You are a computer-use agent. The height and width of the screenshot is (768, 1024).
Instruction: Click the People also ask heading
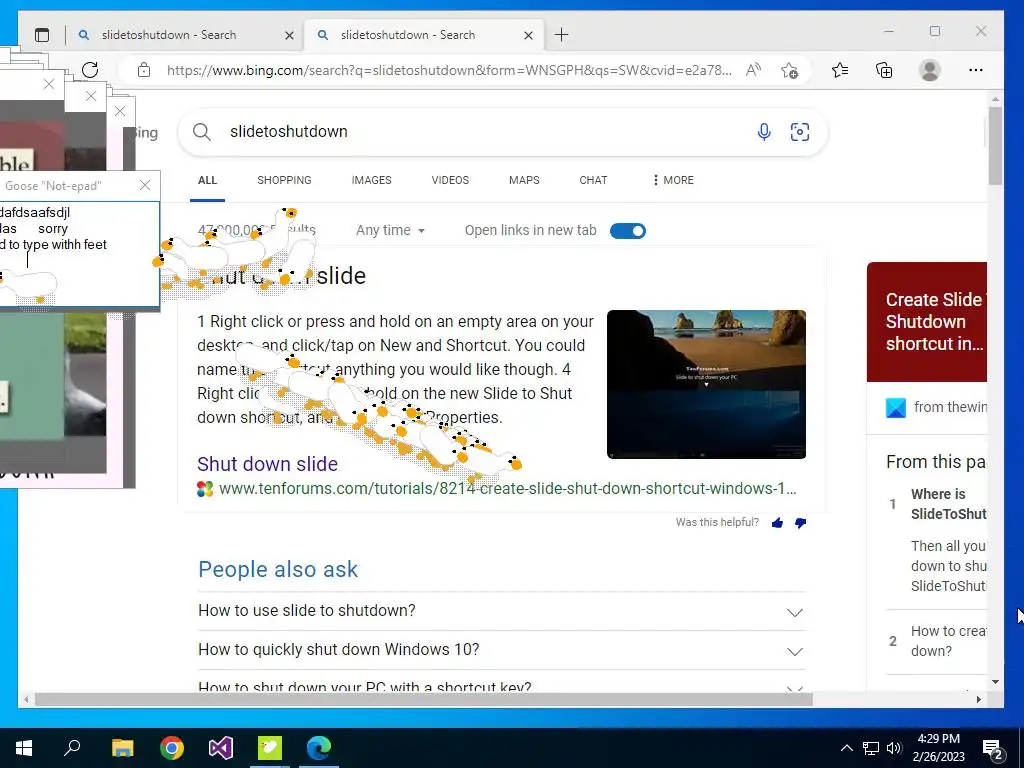tap(278, 569)
